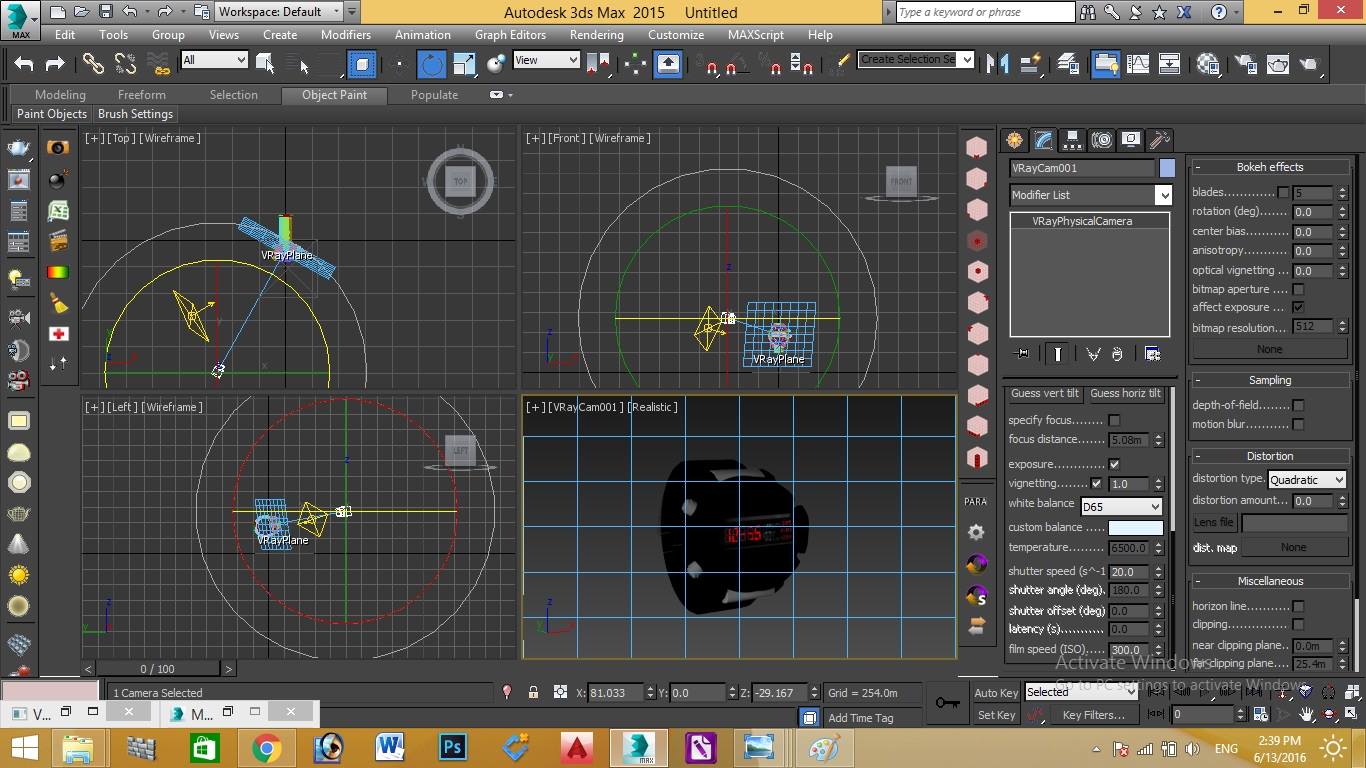Click the Key Filters... button

pyautogui.click(x=1094, y=715)
